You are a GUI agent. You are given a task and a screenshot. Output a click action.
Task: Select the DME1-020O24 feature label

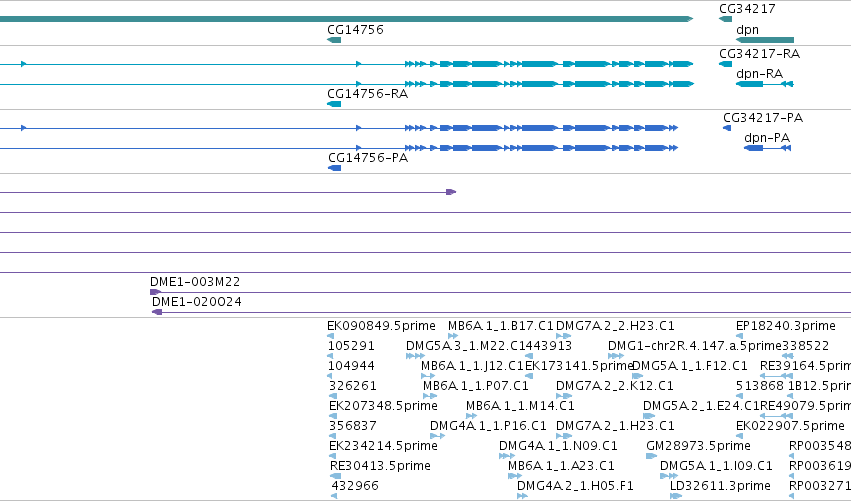pos(196,302)
